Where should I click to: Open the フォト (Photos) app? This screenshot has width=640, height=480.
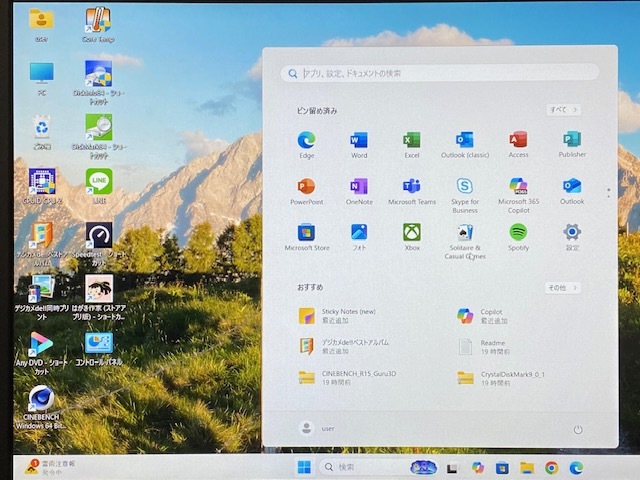tap(359, 237)
